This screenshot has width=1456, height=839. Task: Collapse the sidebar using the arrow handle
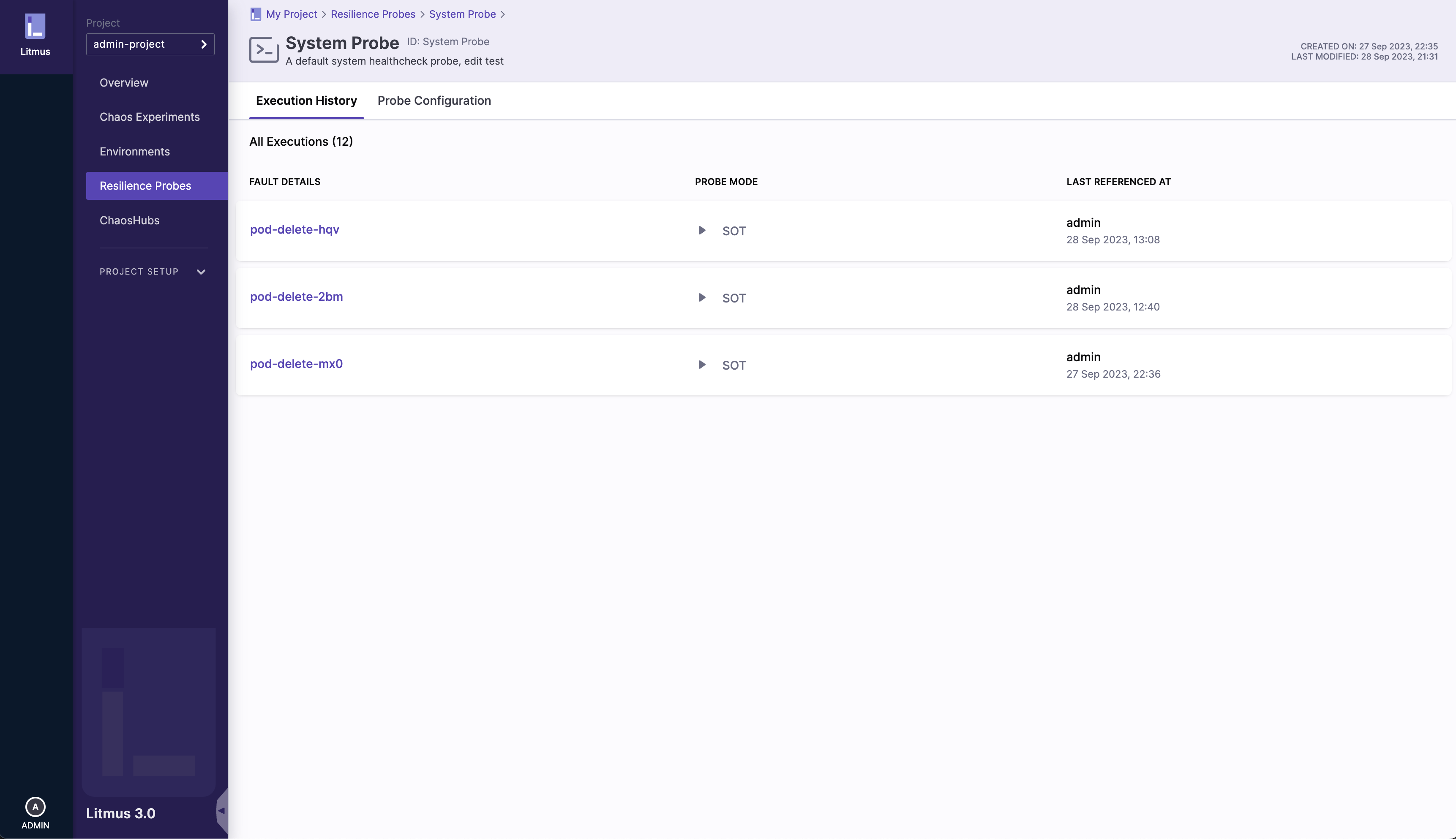point(221,810)
